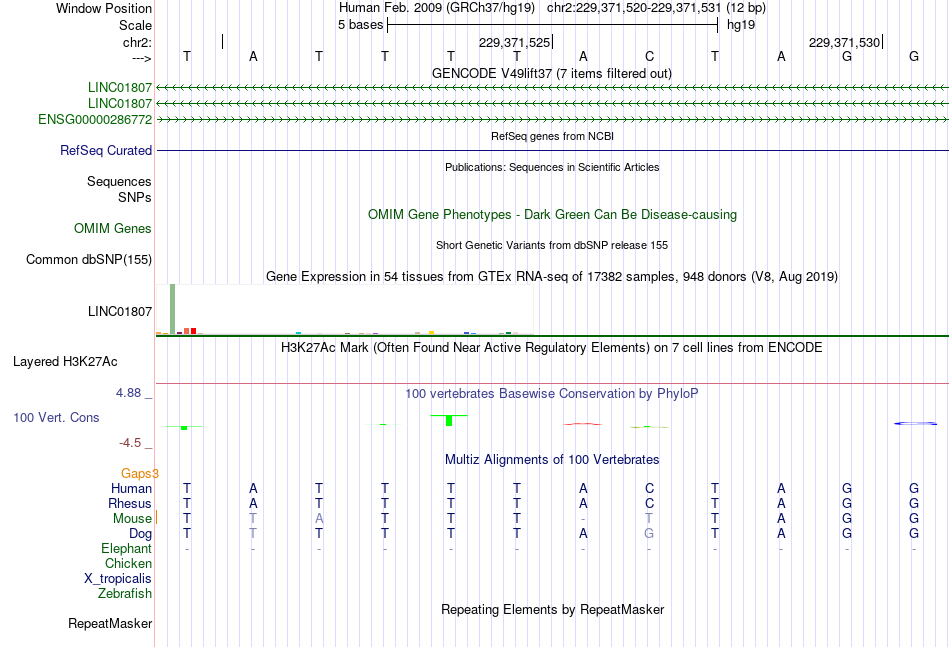Click the GTEx LINC01807 expression label
This screenshot has width=950, height=647.
(119, 311)
